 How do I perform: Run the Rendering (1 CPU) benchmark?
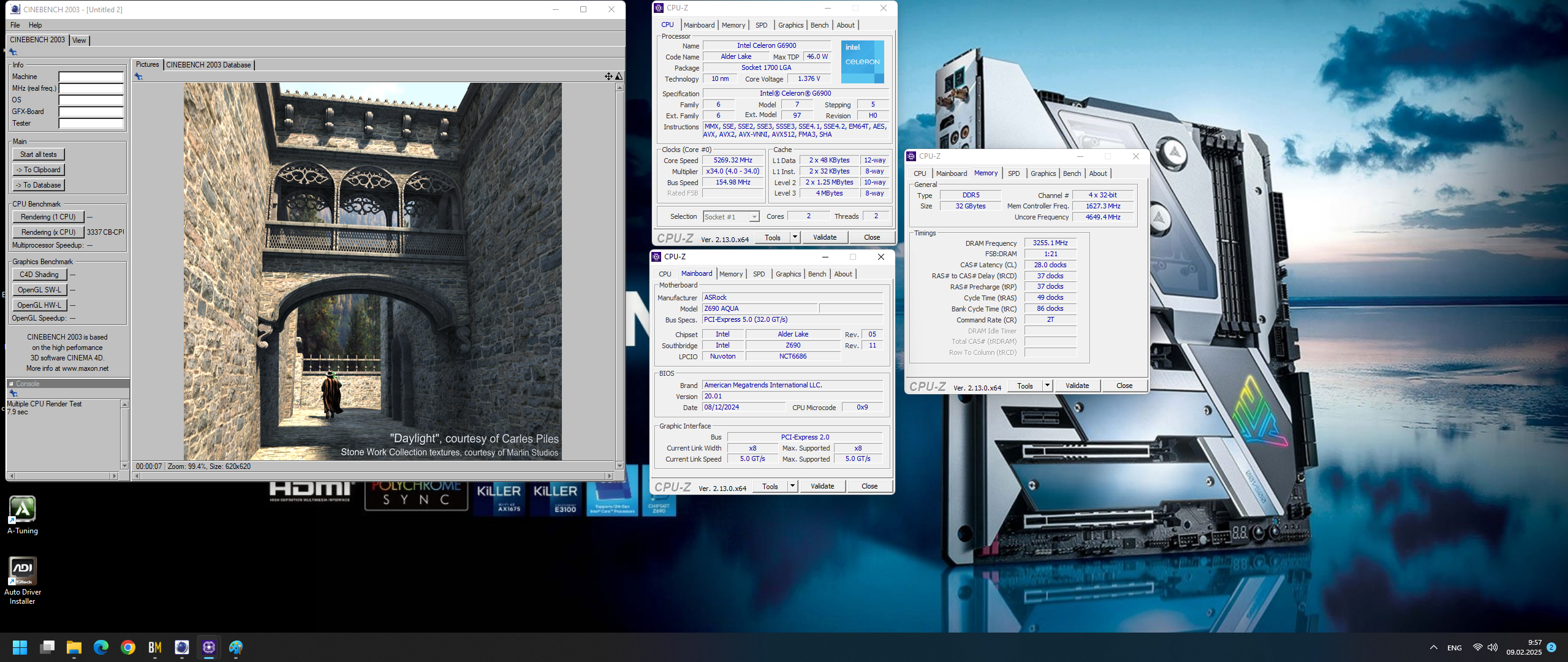(48, 217)
